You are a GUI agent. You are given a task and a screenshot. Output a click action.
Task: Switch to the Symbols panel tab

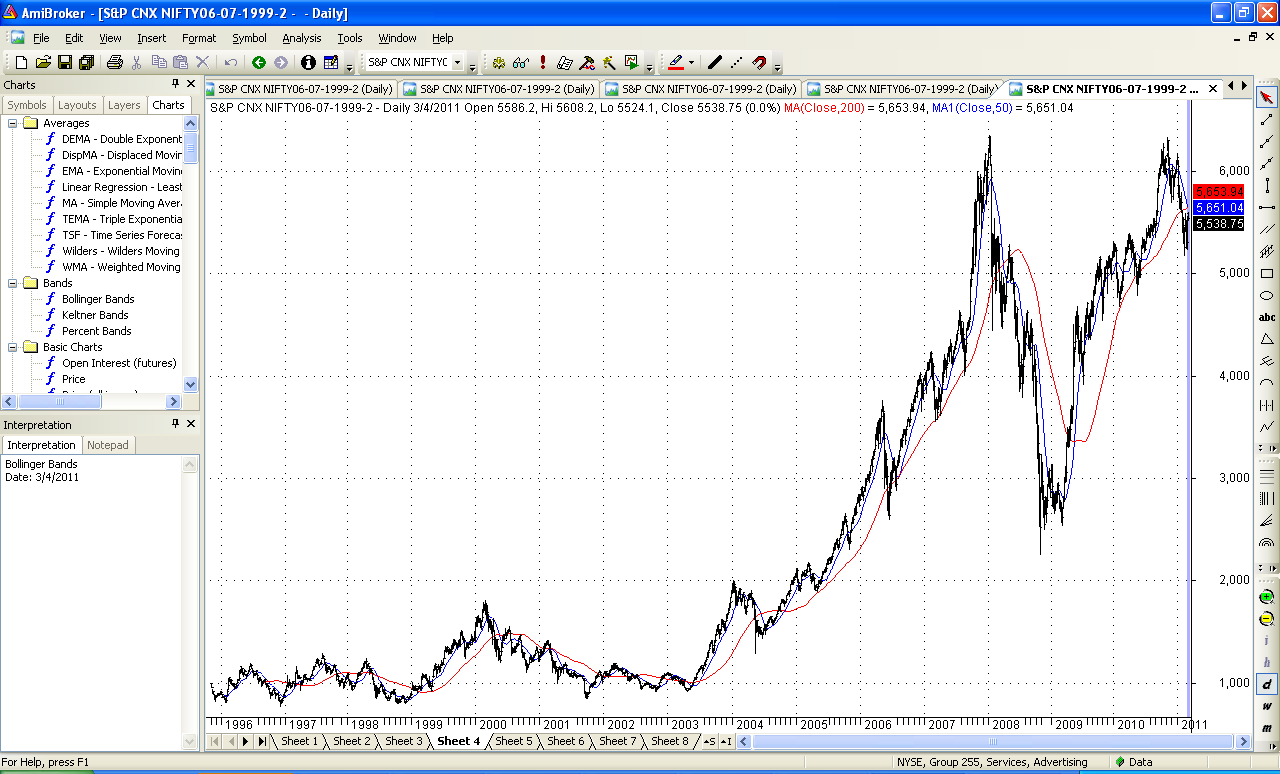tap(27, 105)
